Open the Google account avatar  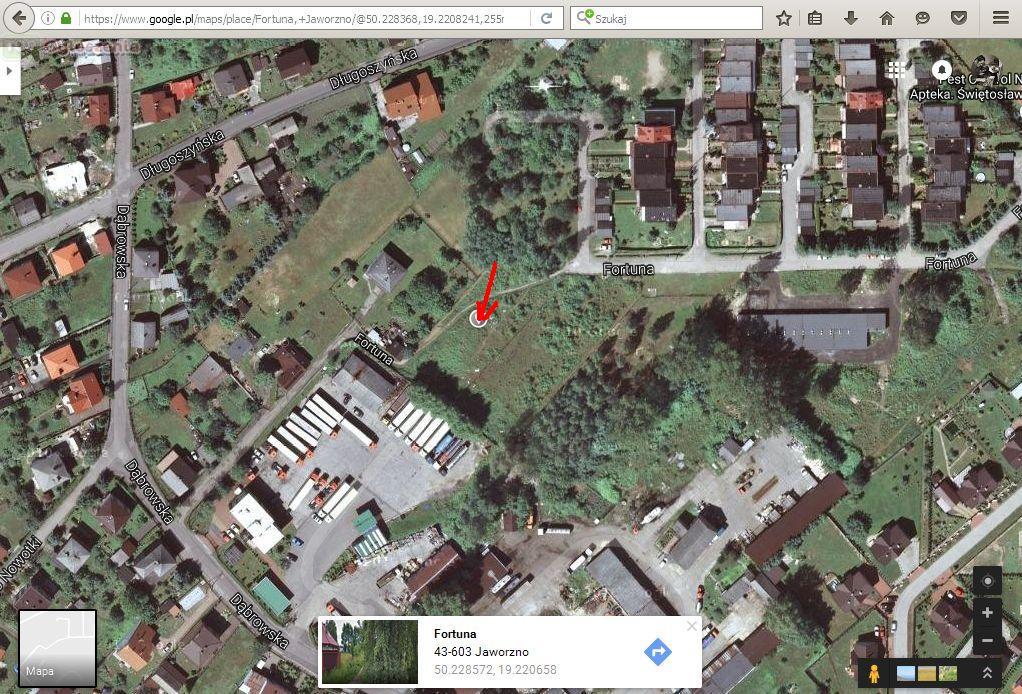[986, 70]
